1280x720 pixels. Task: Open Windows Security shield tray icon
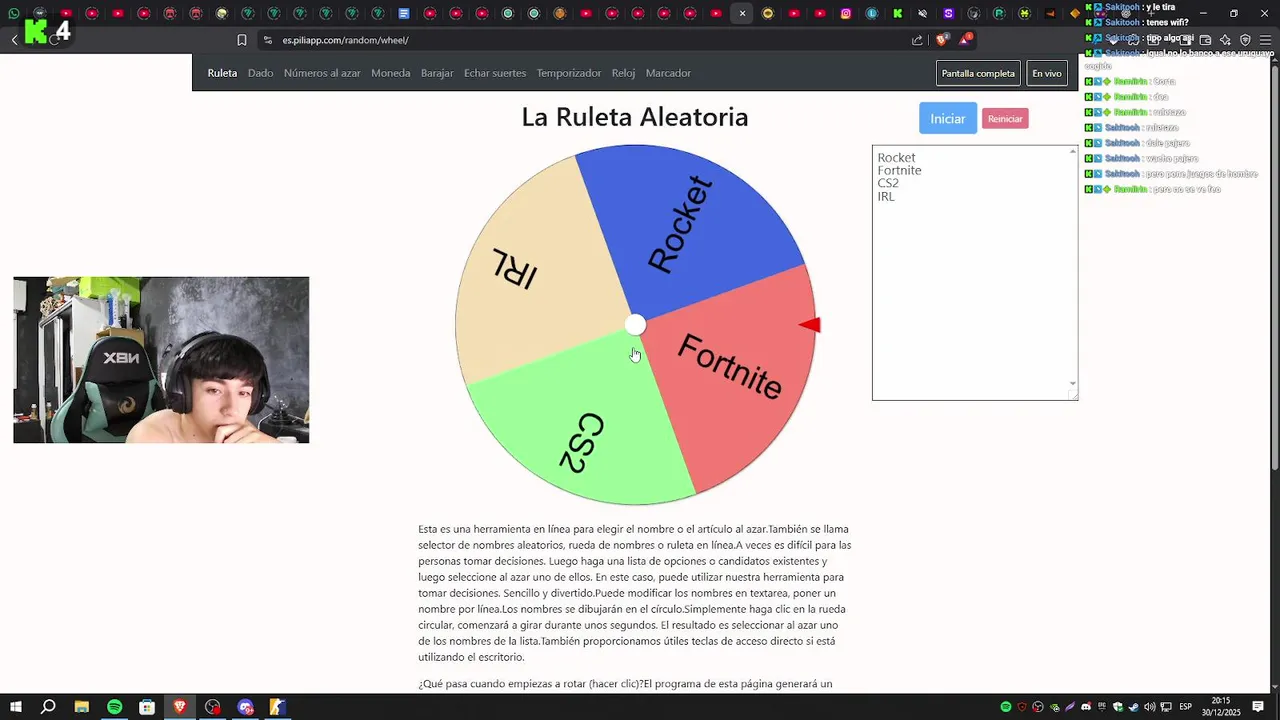(1117, 707)
